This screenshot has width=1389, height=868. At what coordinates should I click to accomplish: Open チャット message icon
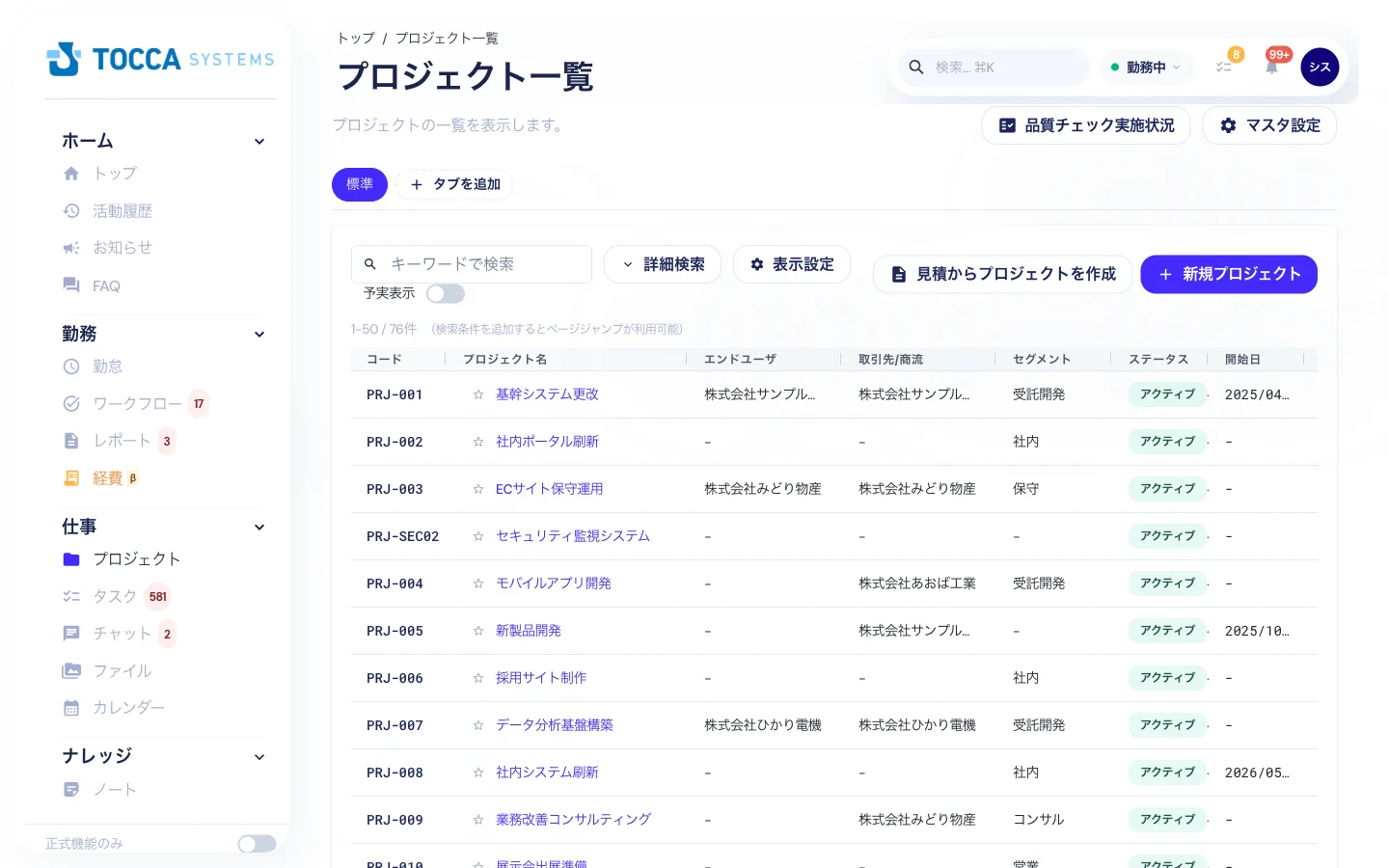(x=71, y=634)
